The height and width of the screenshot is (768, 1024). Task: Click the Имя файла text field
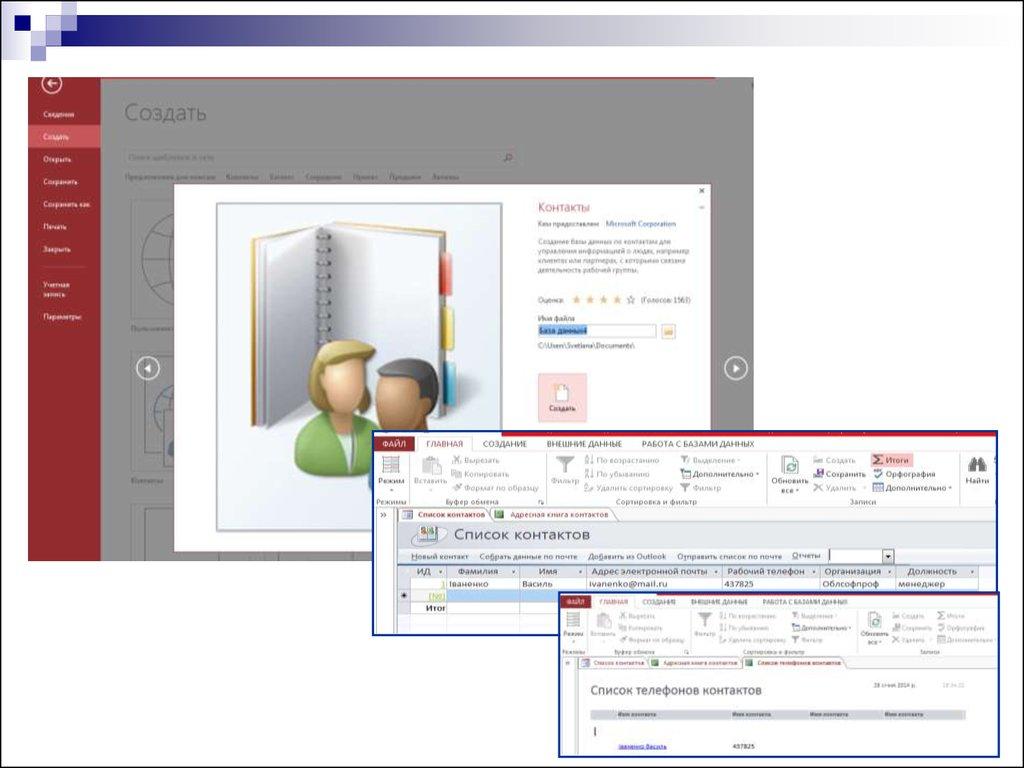click(597, 331)
